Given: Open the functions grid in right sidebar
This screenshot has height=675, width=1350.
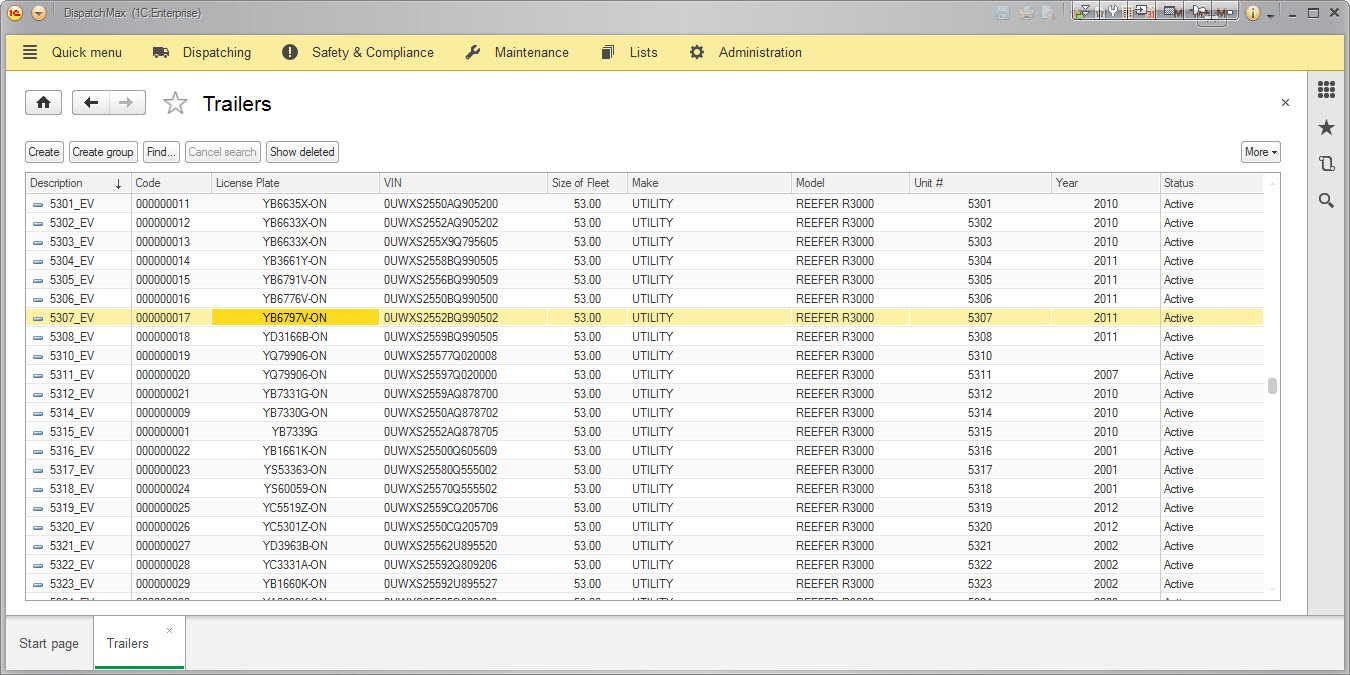Looking at the screenshot, I should [1326, 90].
